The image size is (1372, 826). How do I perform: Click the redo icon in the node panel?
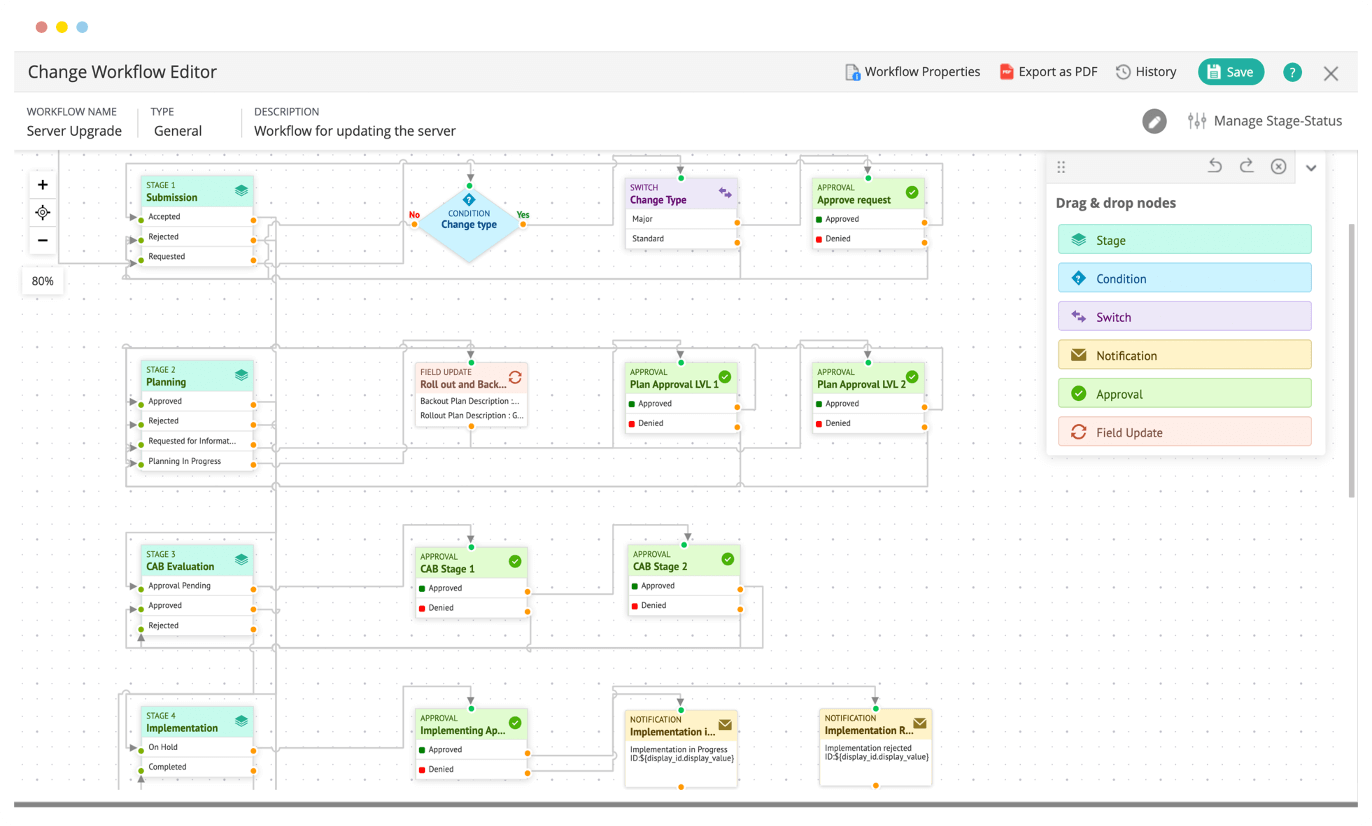(x=1246, y=166)
